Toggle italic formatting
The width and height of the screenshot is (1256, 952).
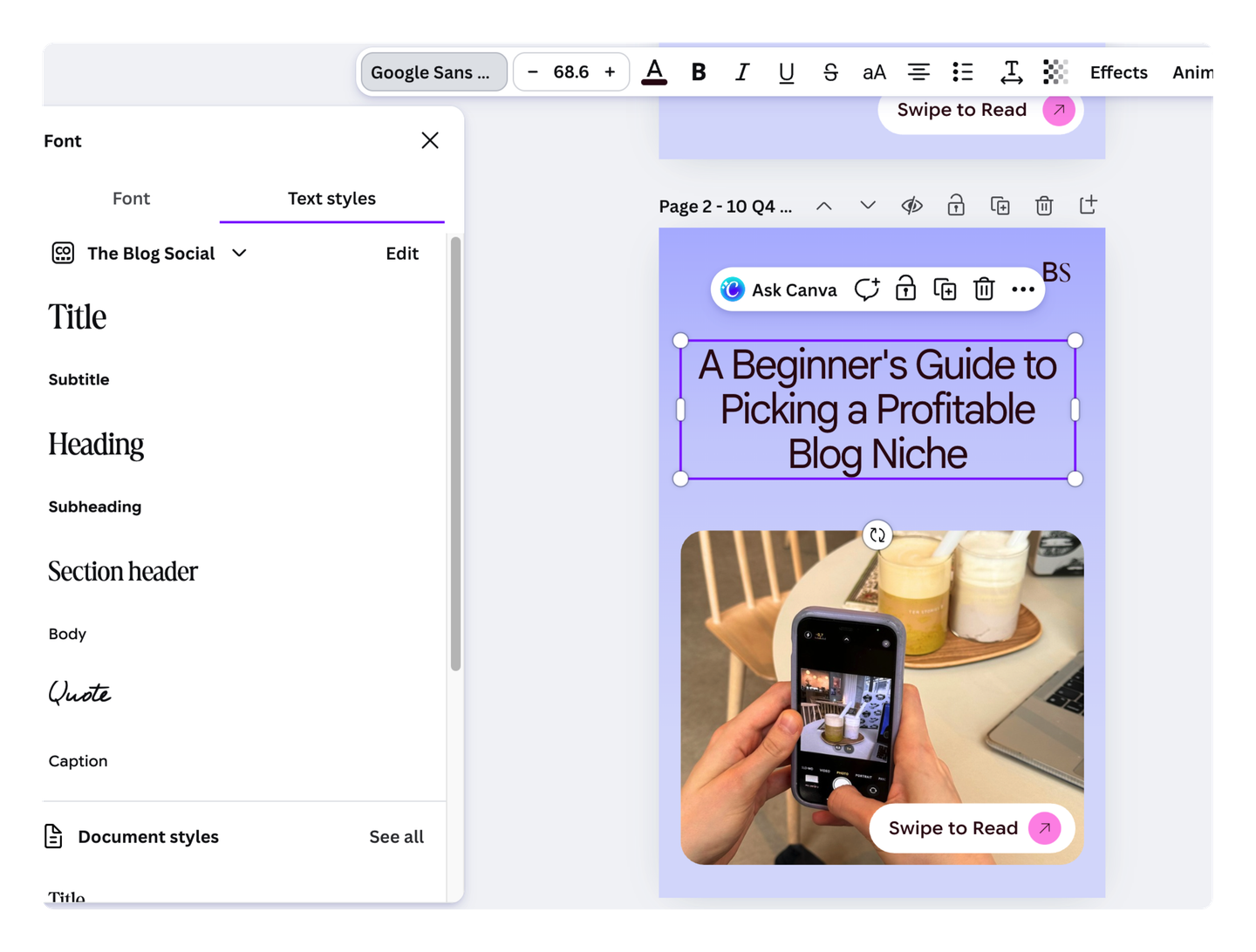[742, 72]
